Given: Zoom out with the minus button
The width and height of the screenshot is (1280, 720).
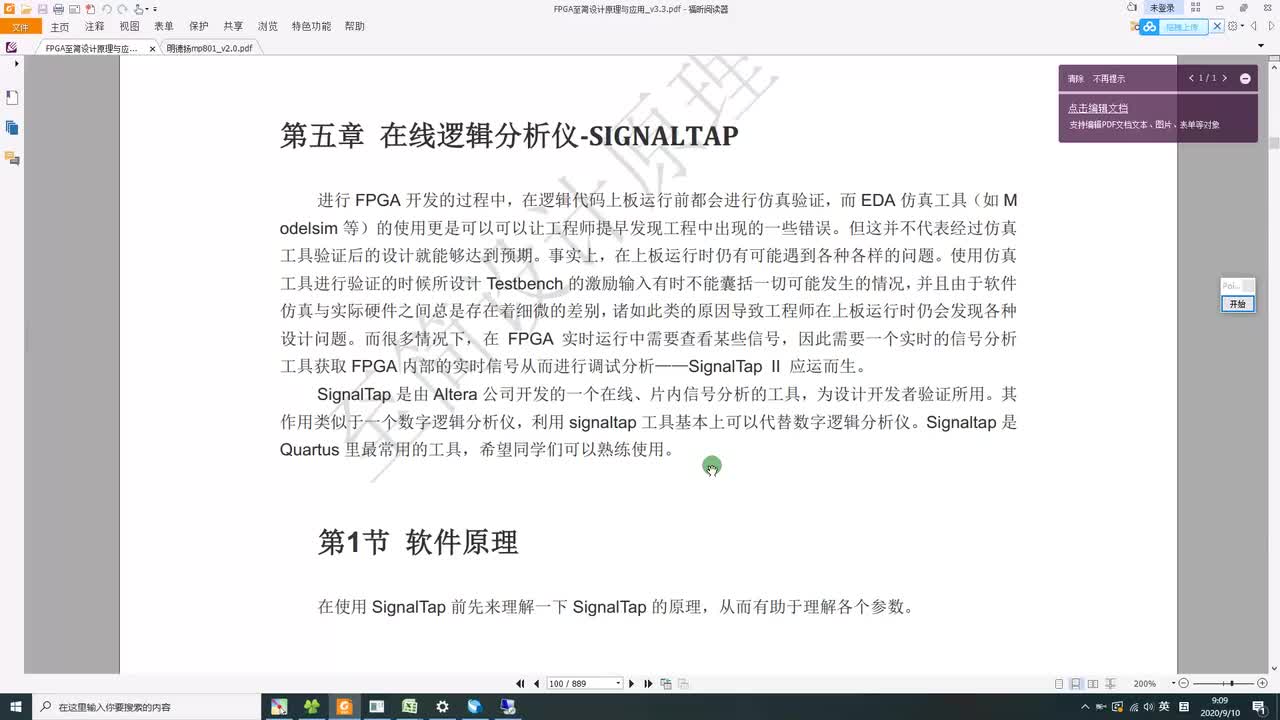Looking at the screenshot, I should (x=1184, y=683).
